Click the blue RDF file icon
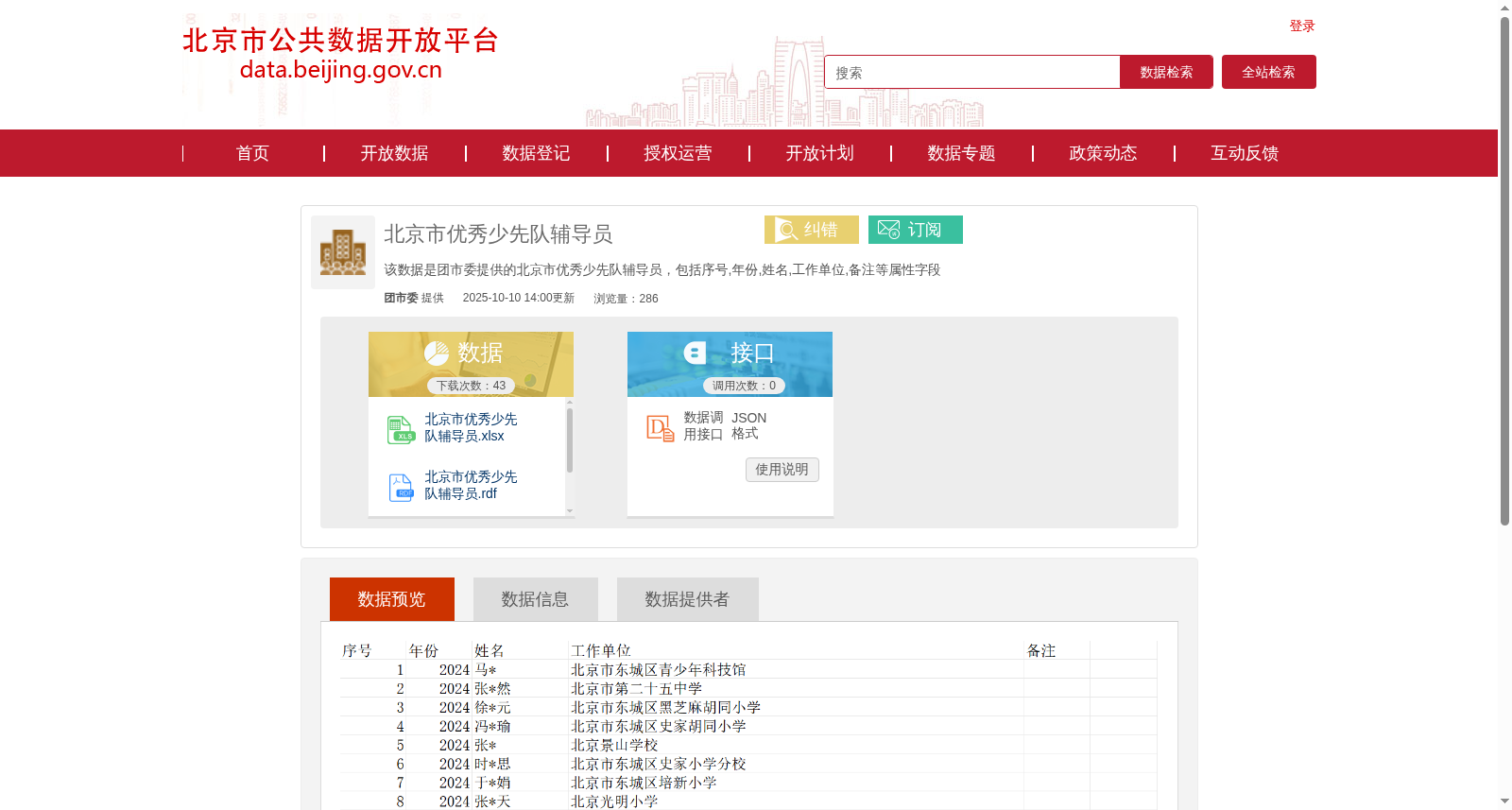This screenshot has height=810, width=1512. point(401,487)
